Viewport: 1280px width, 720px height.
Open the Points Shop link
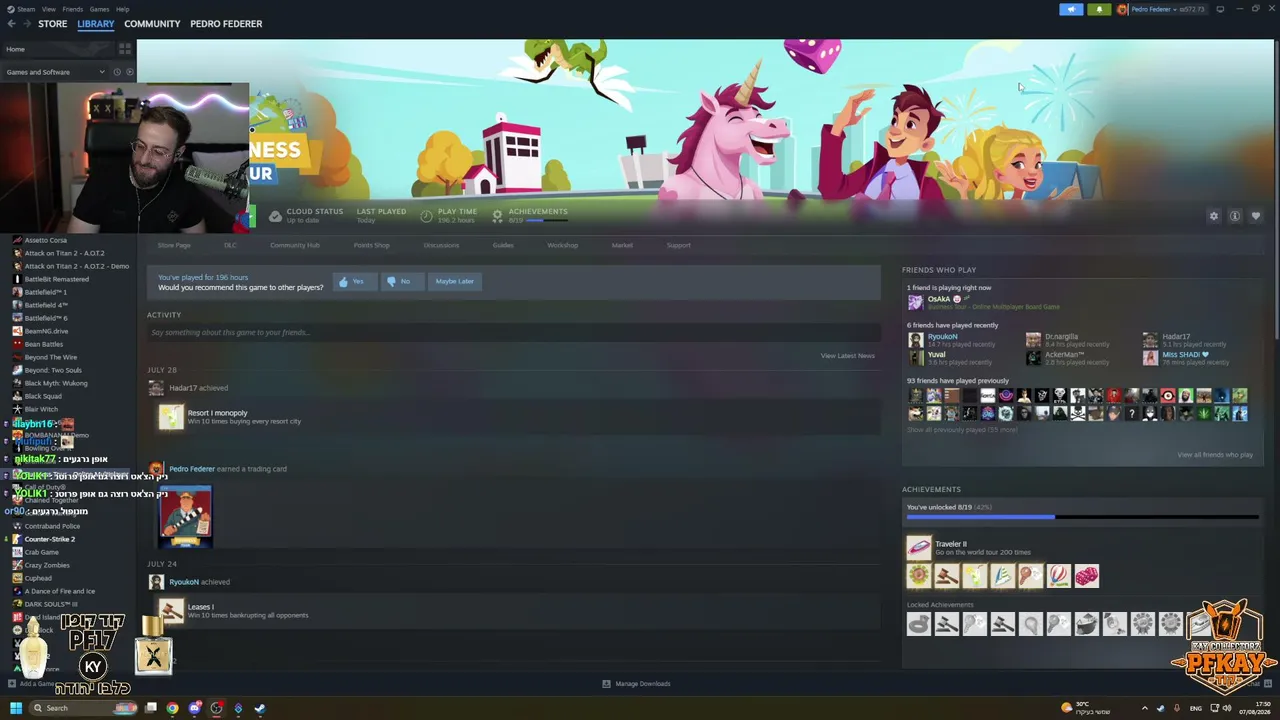(x=371, y=245)
